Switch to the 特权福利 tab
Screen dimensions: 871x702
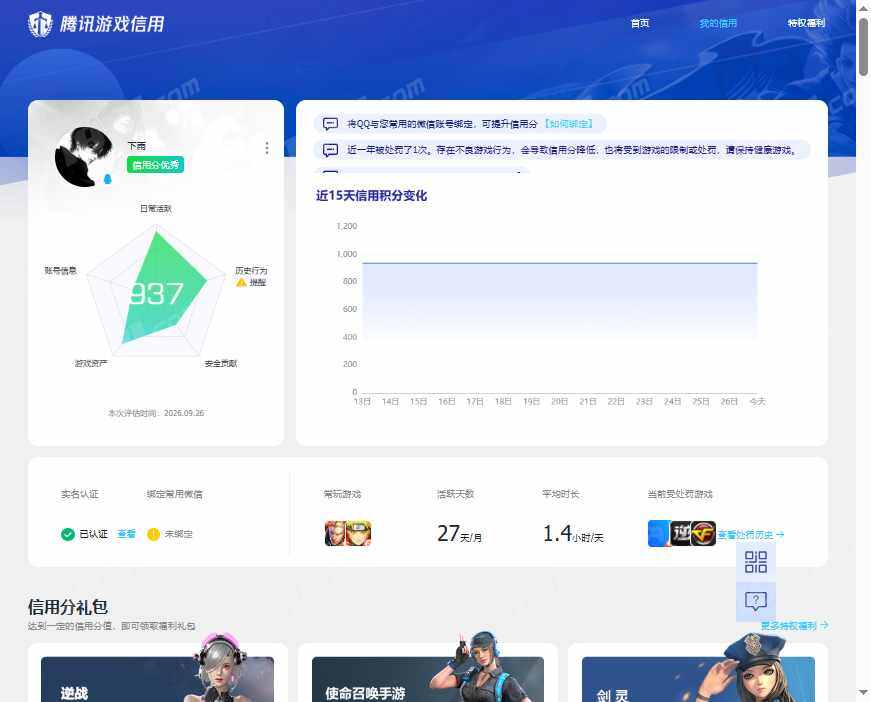pyautogui.click(x=806, y=23)
